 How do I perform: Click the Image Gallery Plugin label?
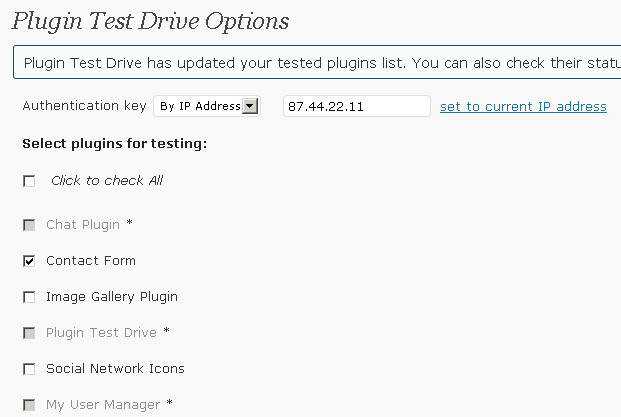click(112, 297)
